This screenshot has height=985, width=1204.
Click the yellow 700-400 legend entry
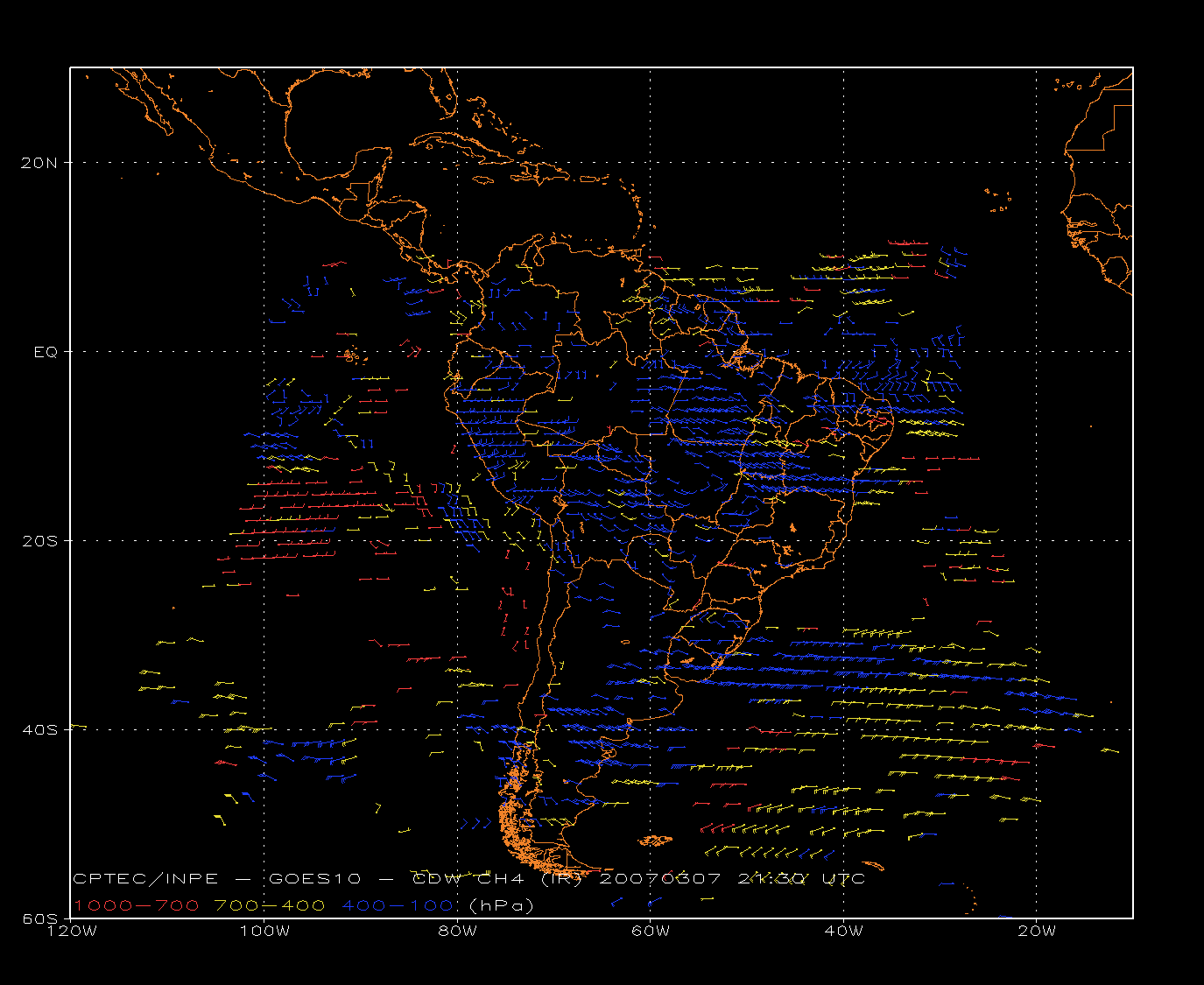pos(270,905)
